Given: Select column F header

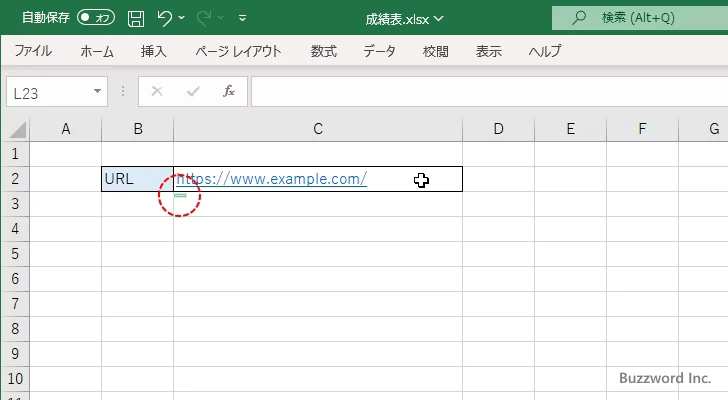Looking at the screenshot, I should pyautogui.click(x=643, y=129).
